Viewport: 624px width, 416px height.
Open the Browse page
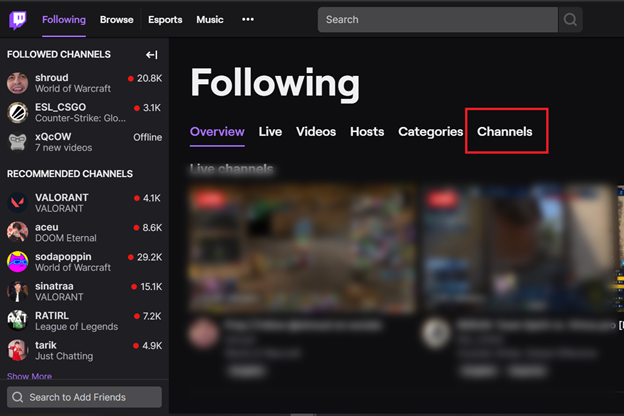point(117,20)
